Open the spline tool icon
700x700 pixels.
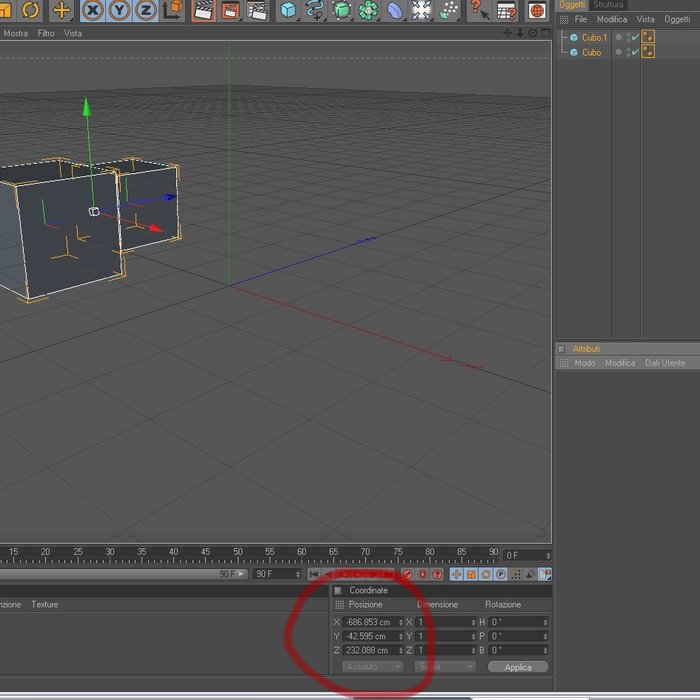click(x=315, y=10)
